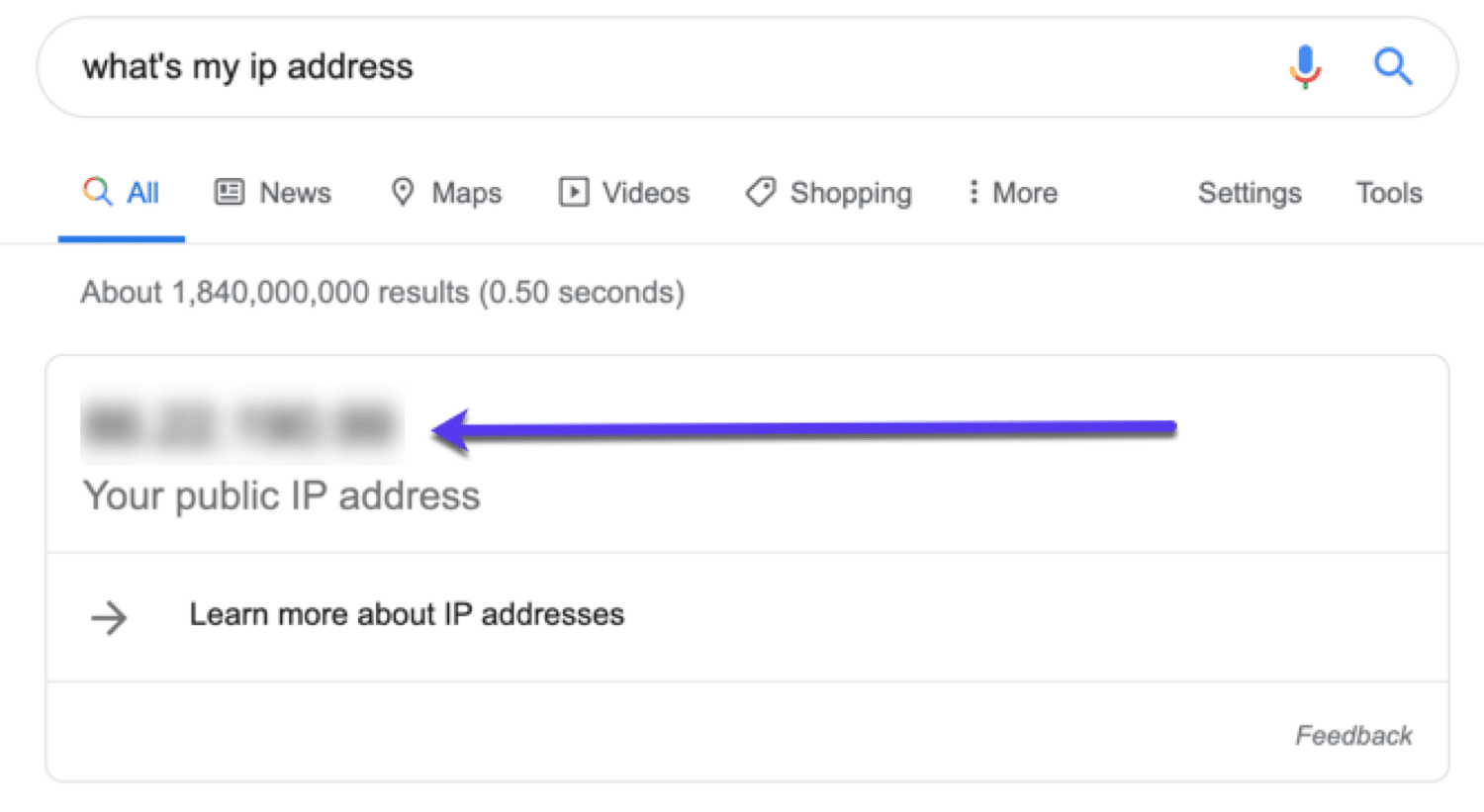Click the microphone icon for voice search
This screenshot has width=1484, height=812.
(x=1304, y=66)
